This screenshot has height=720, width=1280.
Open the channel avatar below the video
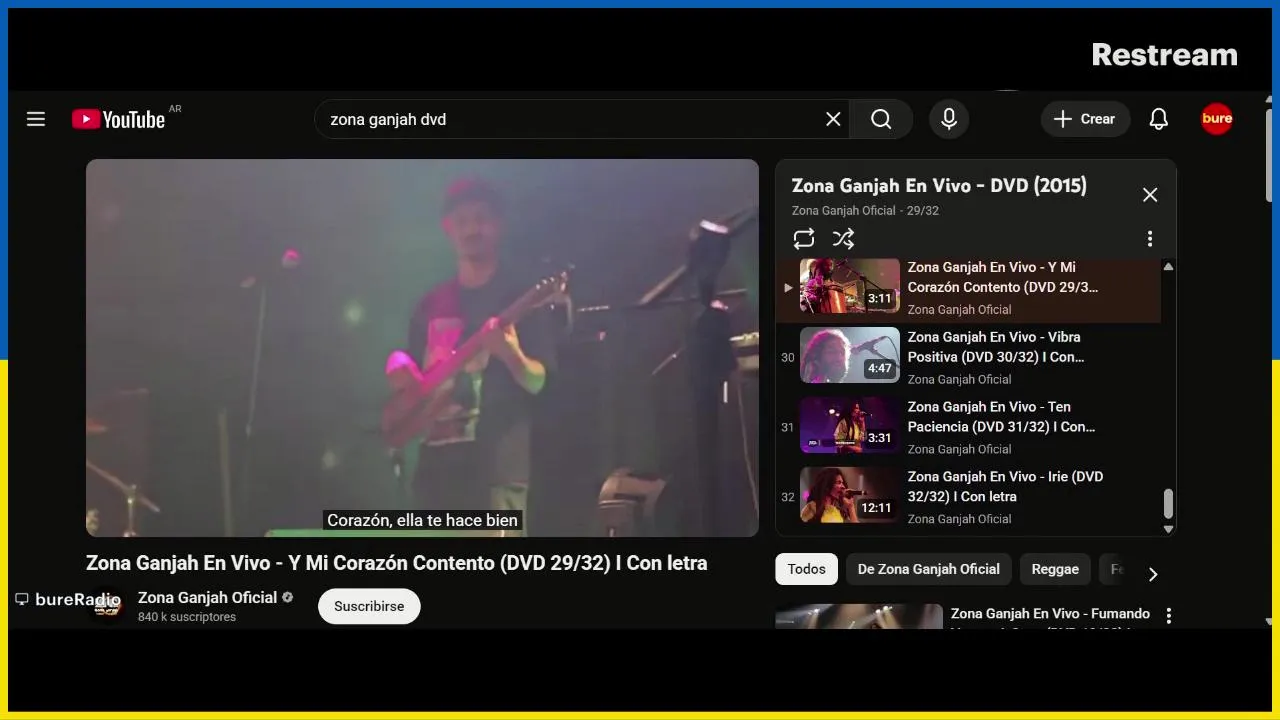(x=106, y=606)
